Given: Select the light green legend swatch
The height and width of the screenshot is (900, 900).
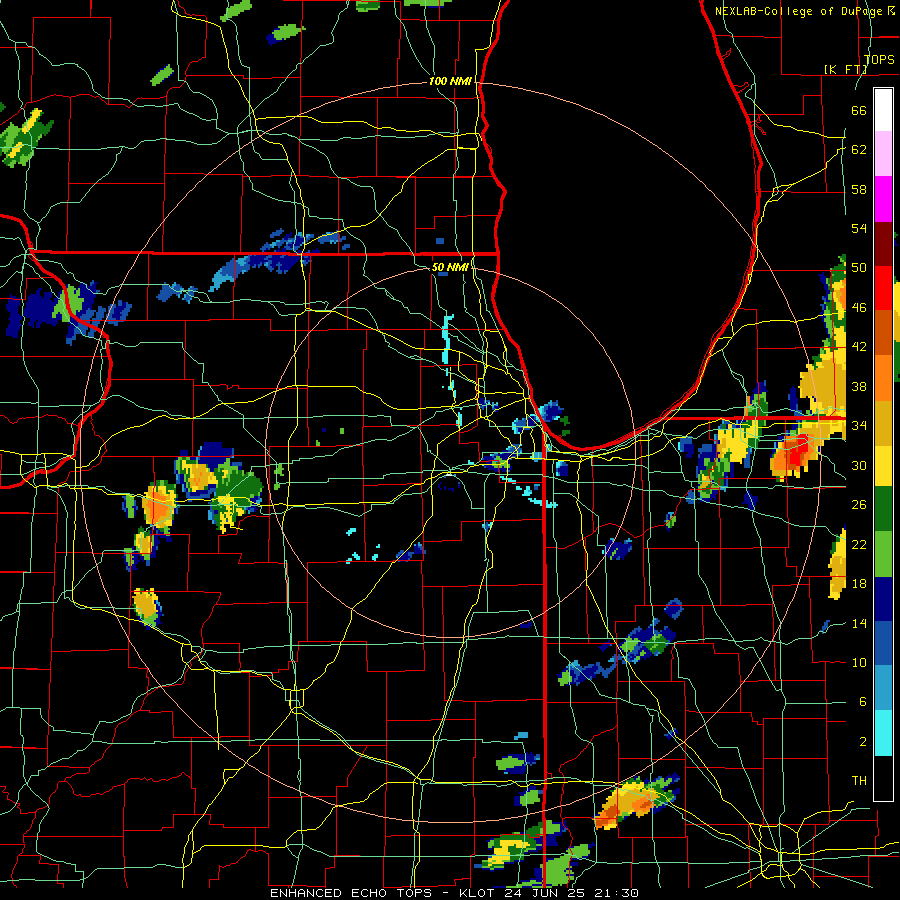Looking at the screenshot, I should 883,554.
